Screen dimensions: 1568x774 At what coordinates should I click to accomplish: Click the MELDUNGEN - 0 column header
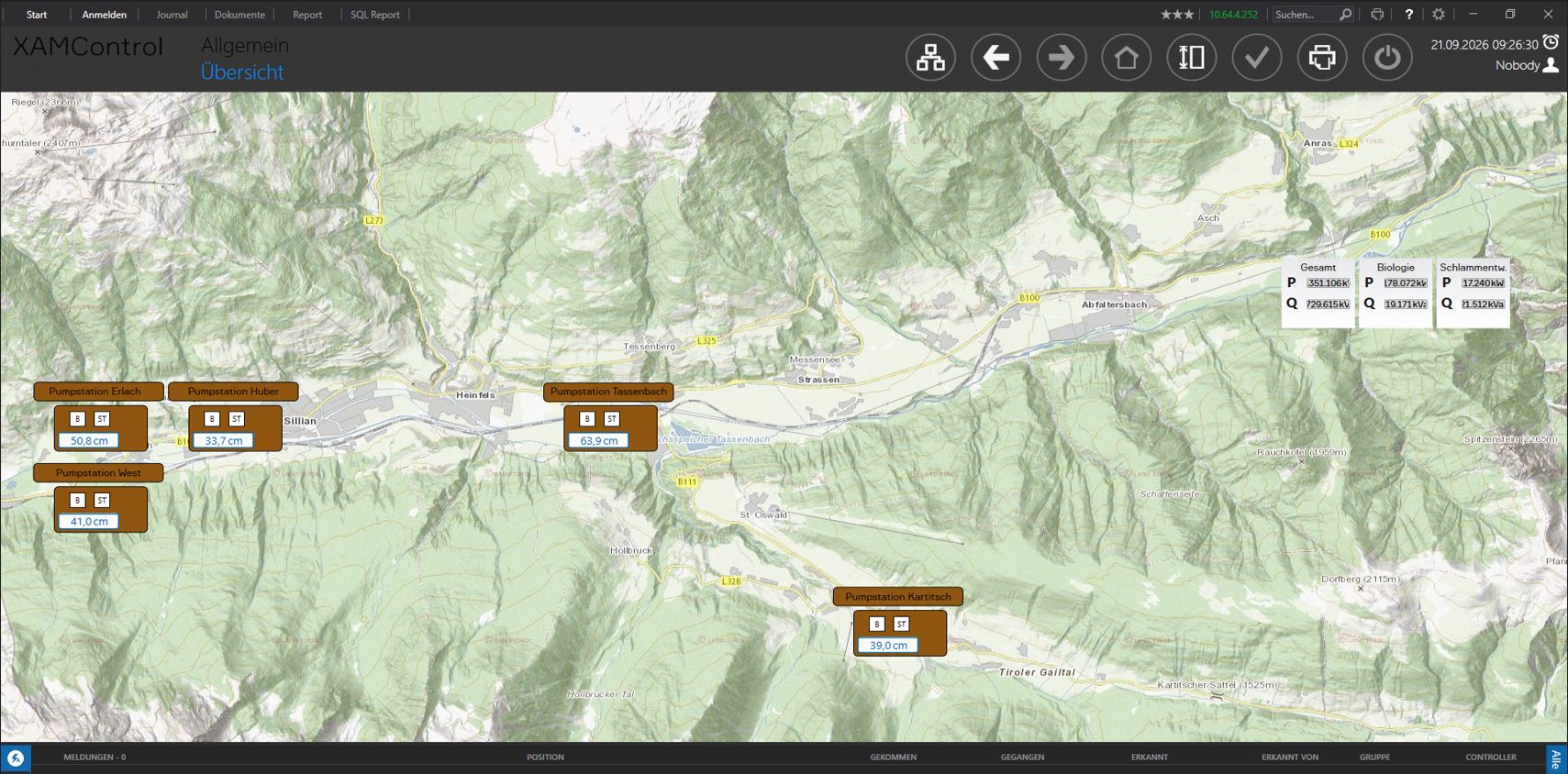pos(95,757)
